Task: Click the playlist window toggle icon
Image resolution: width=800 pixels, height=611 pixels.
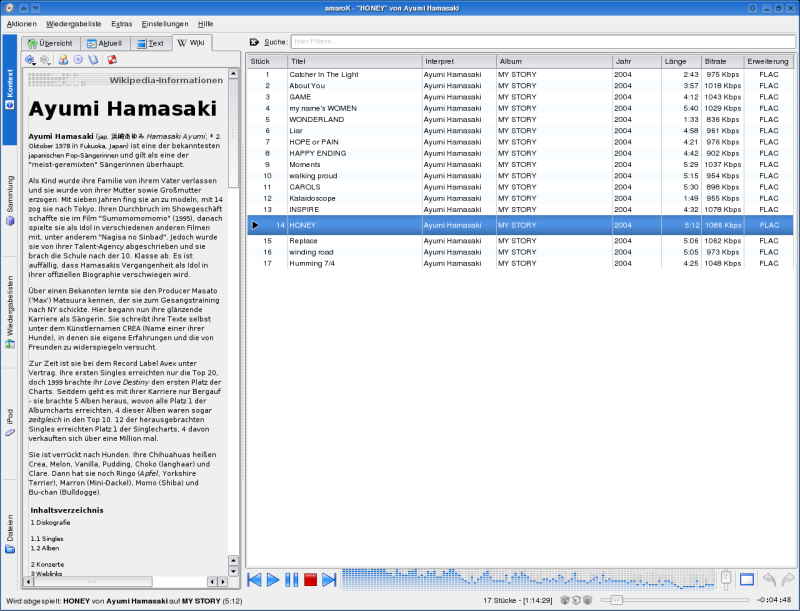Action: tap(747, 579)
